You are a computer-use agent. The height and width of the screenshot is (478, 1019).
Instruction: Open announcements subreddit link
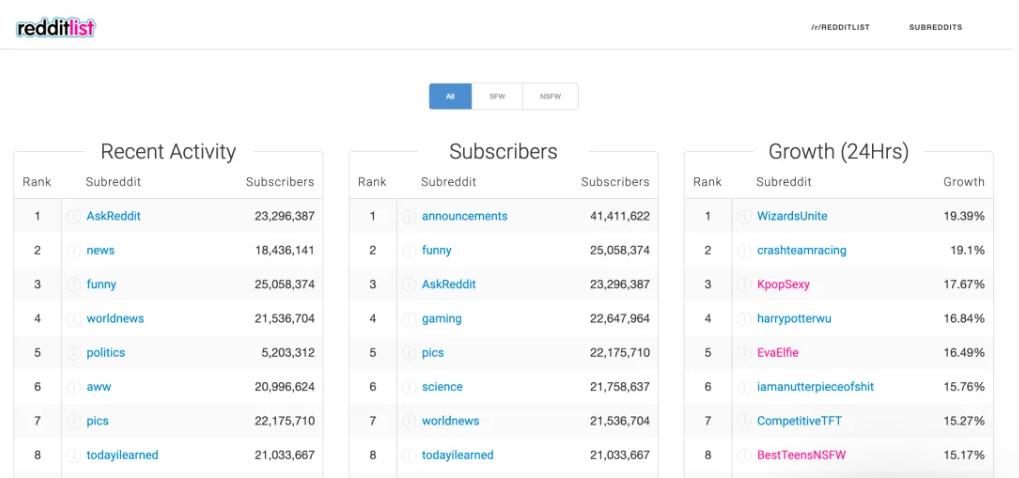(x=465, y=216)
